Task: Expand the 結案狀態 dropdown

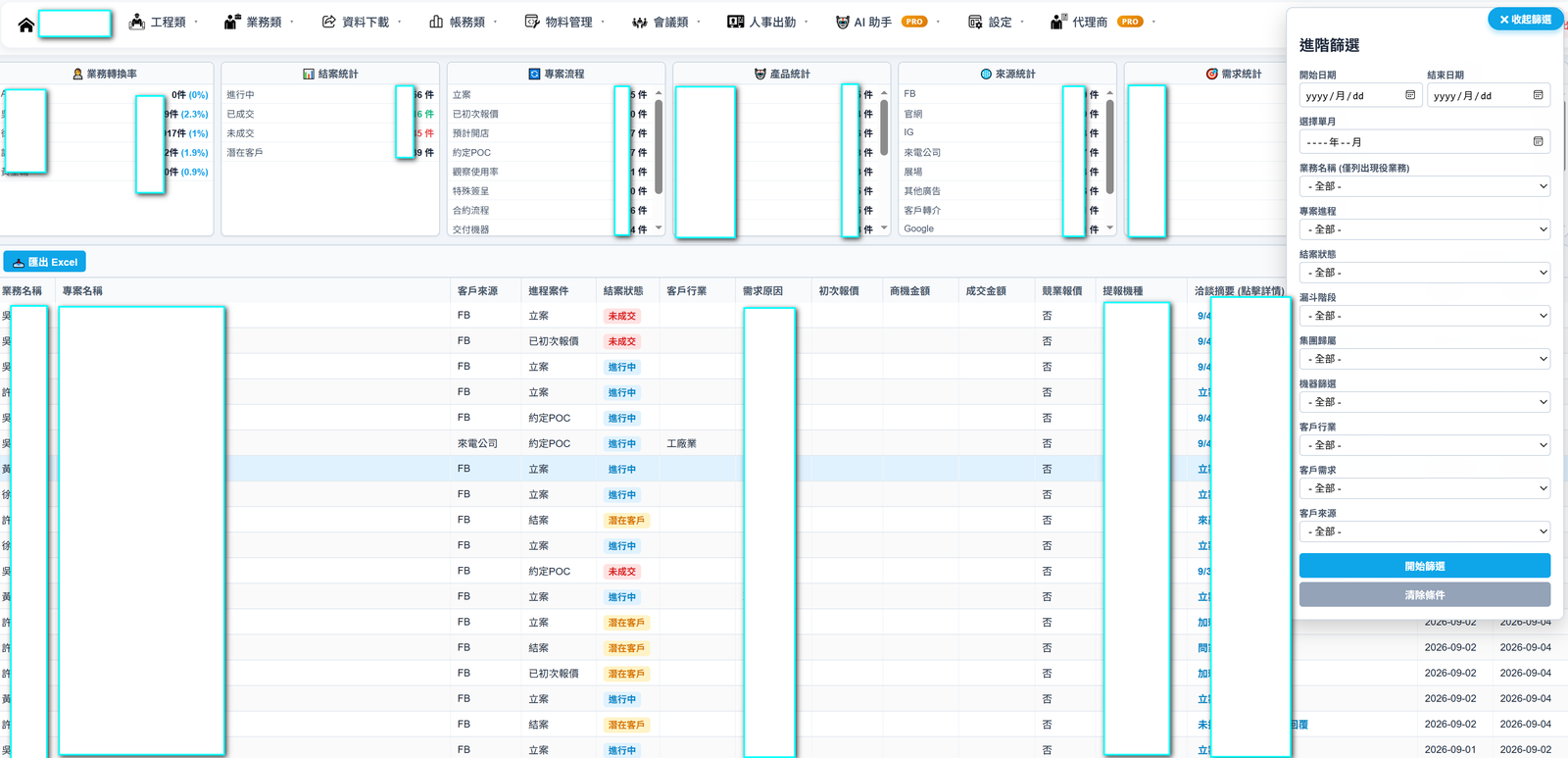Action: 1425,273
